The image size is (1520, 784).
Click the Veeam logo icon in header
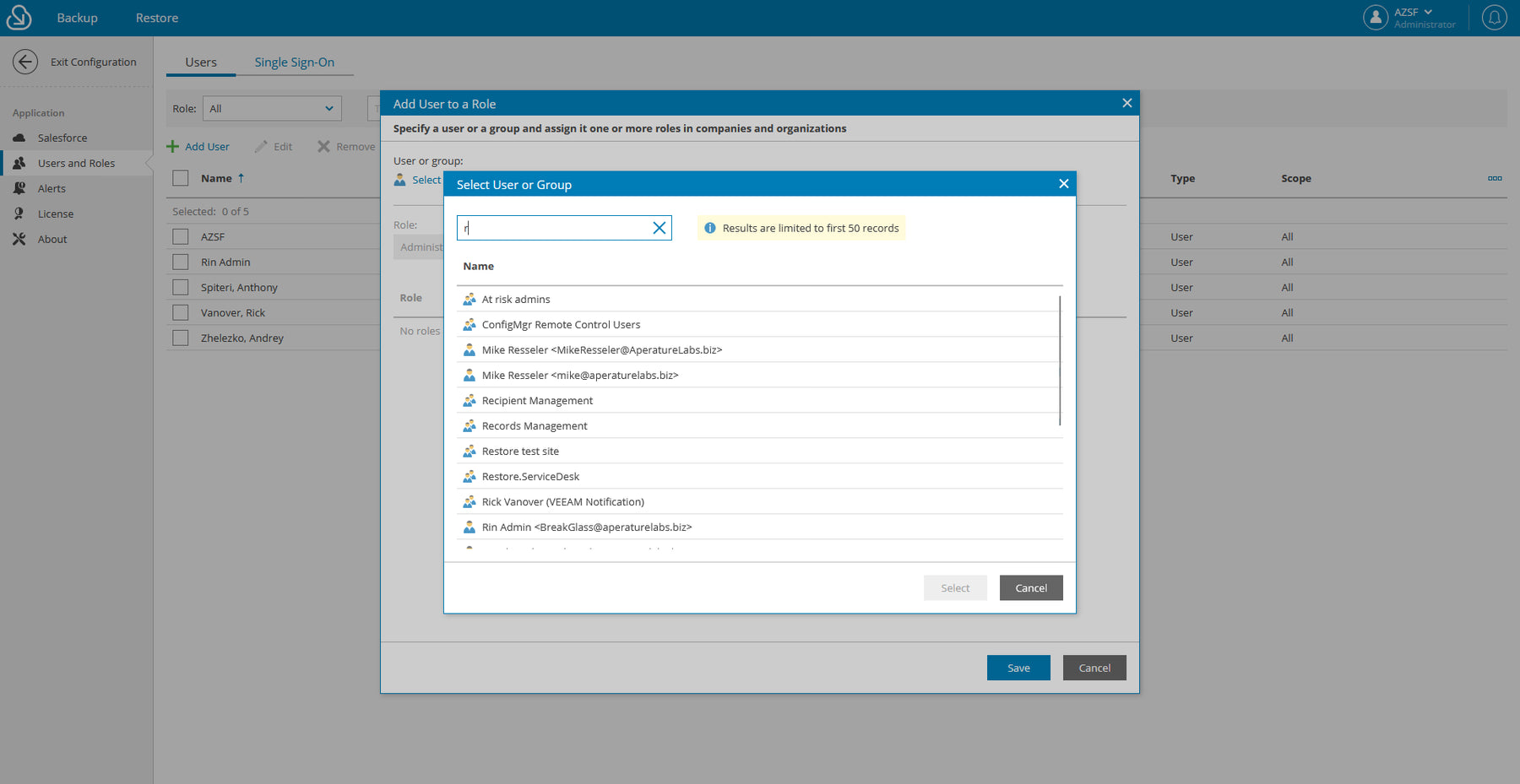[x=19, y=17]
